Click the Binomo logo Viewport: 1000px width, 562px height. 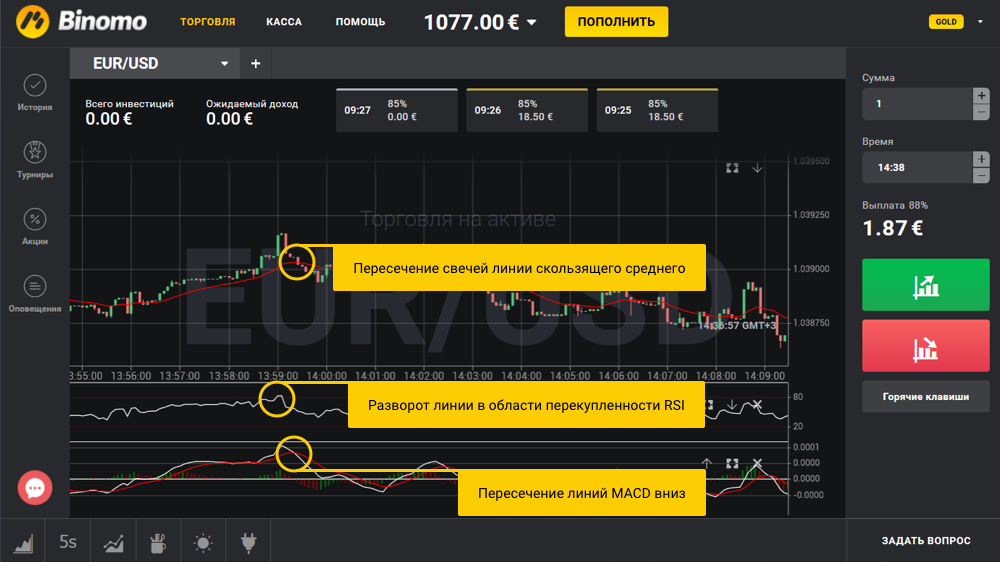(x=81, y=22)
